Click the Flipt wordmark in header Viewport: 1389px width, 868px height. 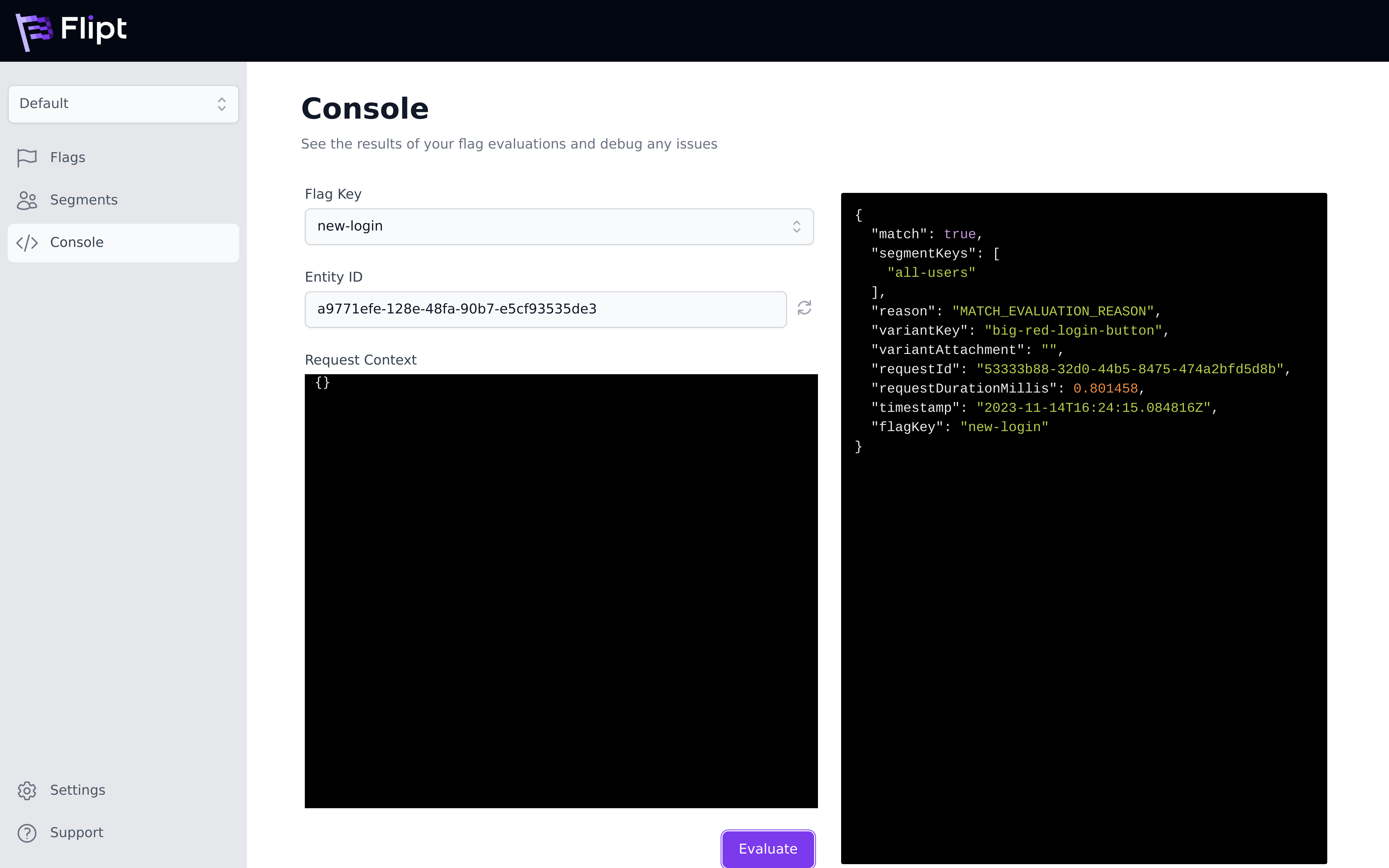tap(94, 29)
